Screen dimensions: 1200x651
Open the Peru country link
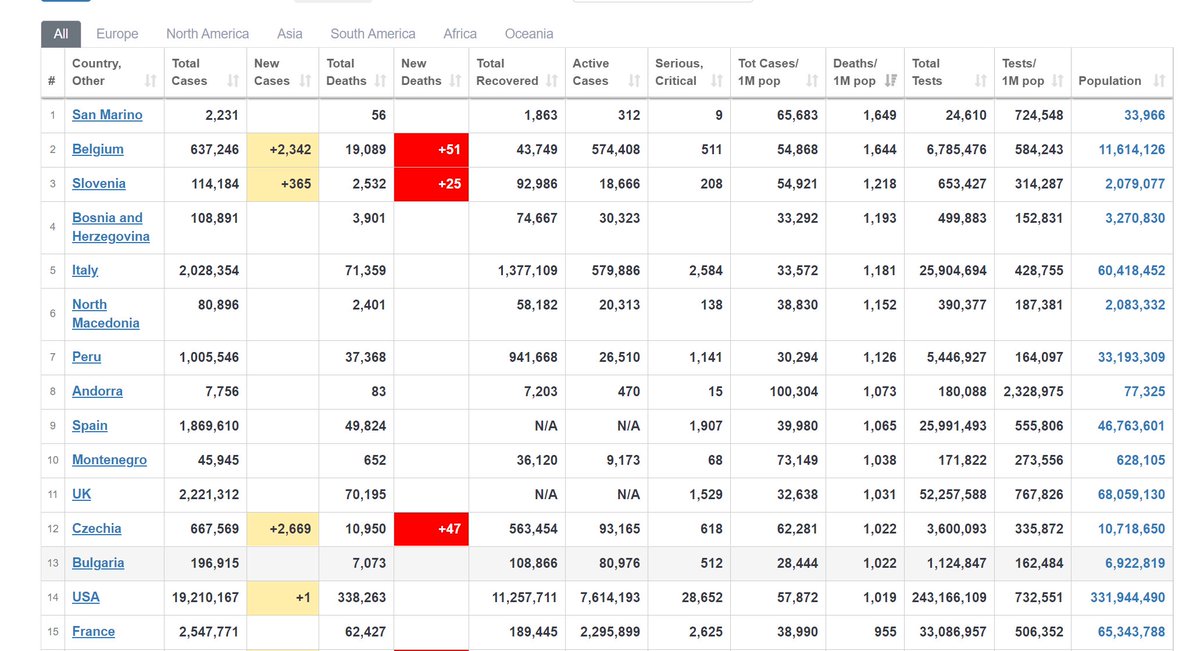coord(87,357)
